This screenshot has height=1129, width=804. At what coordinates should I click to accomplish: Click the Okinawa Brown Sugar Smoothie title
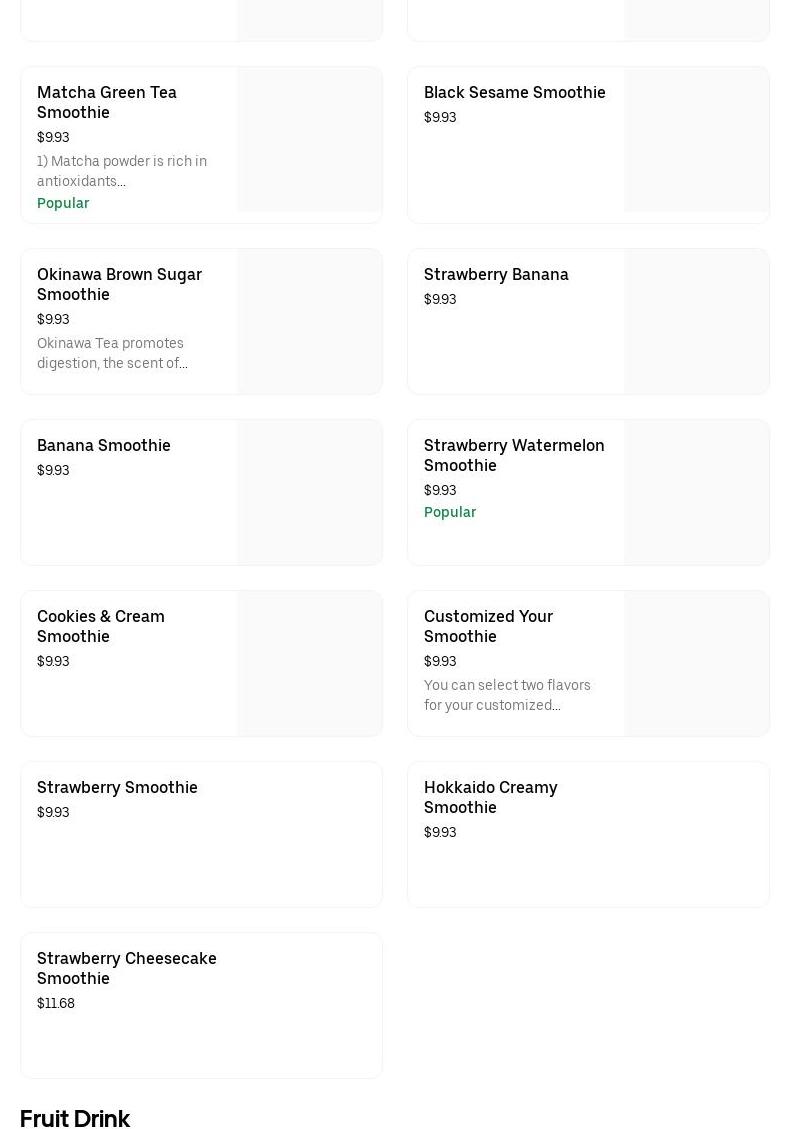[x=119, y=284]
